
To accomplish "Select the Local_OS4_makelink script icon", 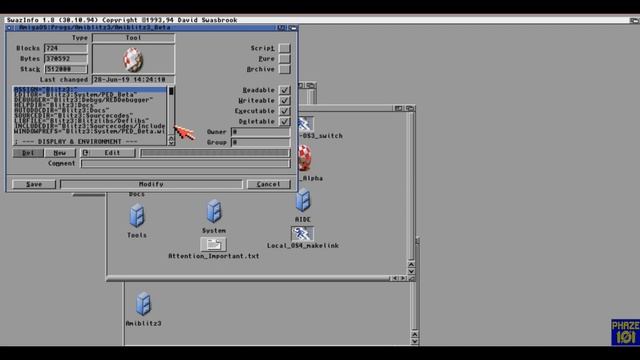I will pyautogui.click(x=302, y=233).
